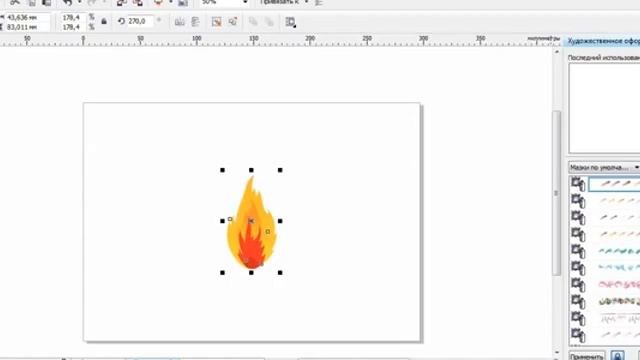Viewport: 640px width, 360px height.
Task: Click the orange-framed icon in property bar
Action: pos(216,22)
